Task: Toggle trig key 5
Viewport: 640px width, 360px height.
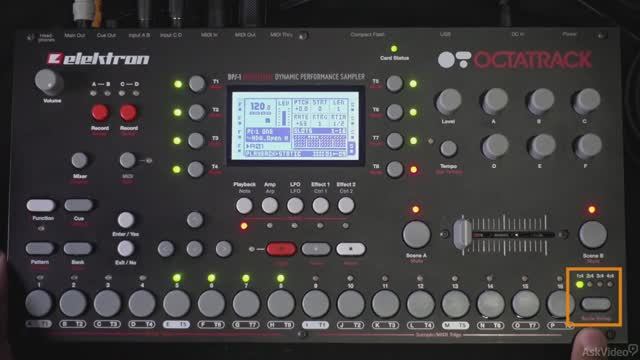Action: coord(177,304)
